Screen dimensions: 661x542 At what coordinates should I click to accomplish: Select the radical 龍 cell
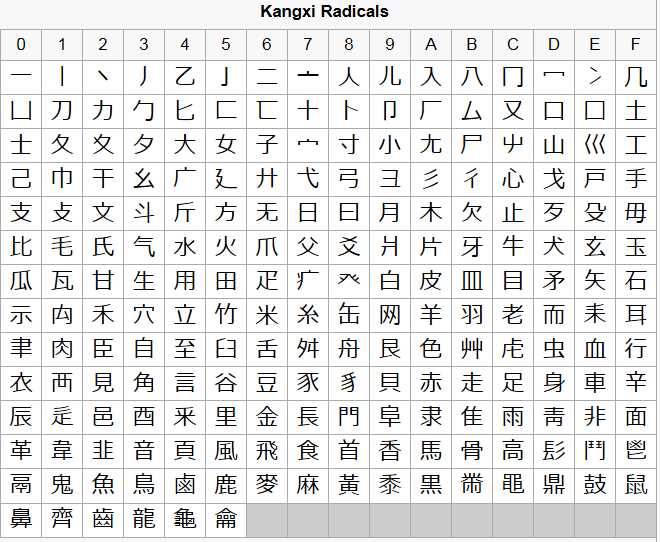click(x=144, y=520)
